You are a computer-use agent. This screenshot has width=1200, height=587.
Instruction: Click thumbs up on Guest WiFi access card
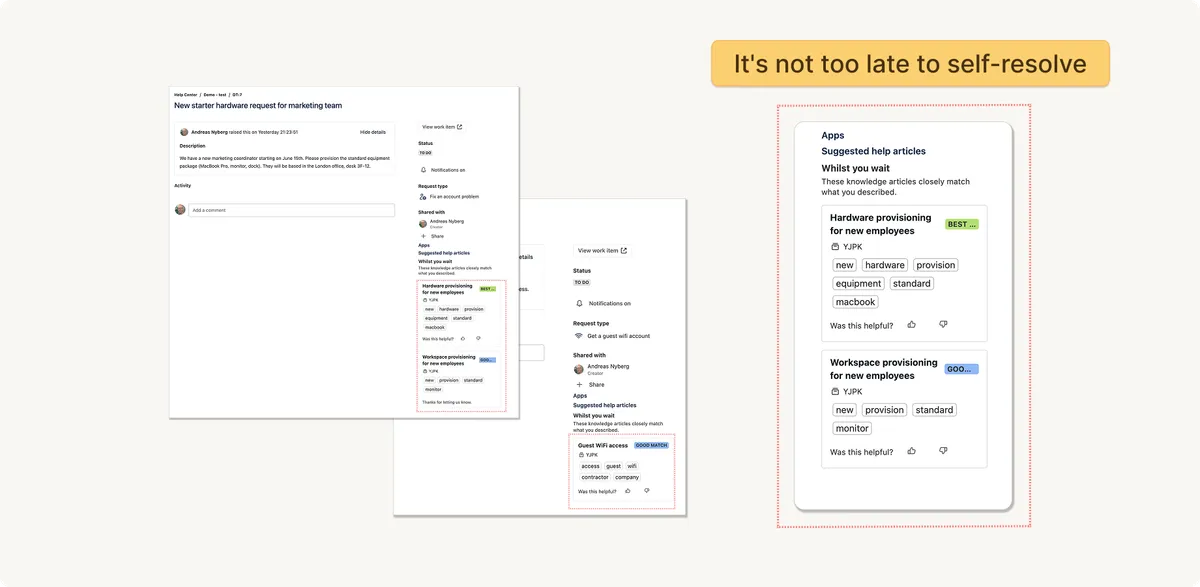[628, 491]
